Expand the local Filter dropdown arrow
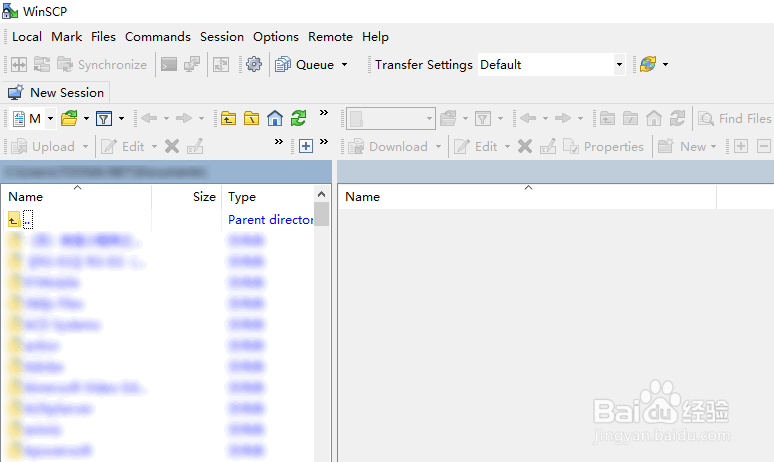Image resolution: width=774 pixels, height=462 pixels. pos(121,118)
